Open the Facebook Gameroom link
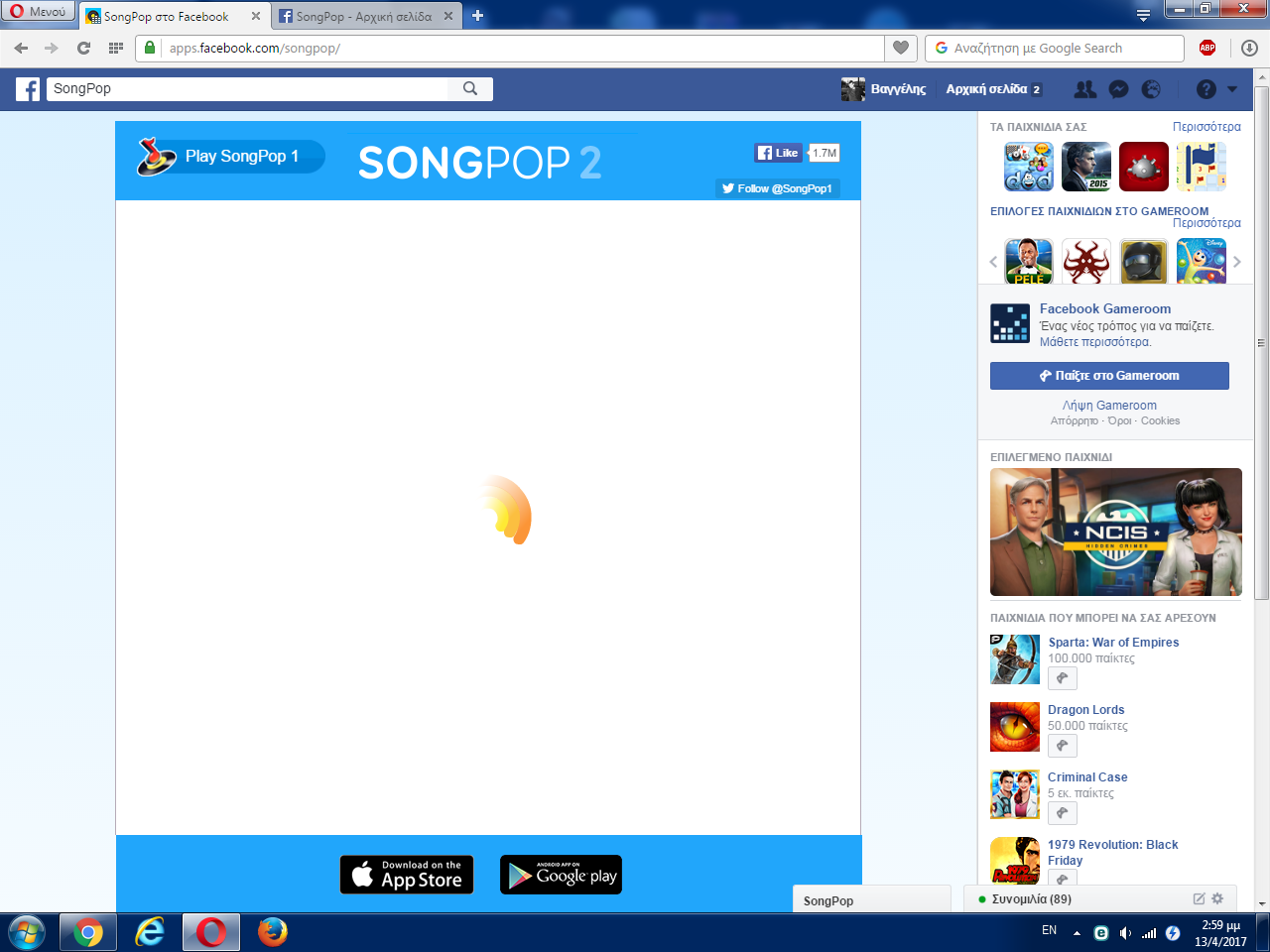The image size is (1270, 952). click(x=1105, y=308)
